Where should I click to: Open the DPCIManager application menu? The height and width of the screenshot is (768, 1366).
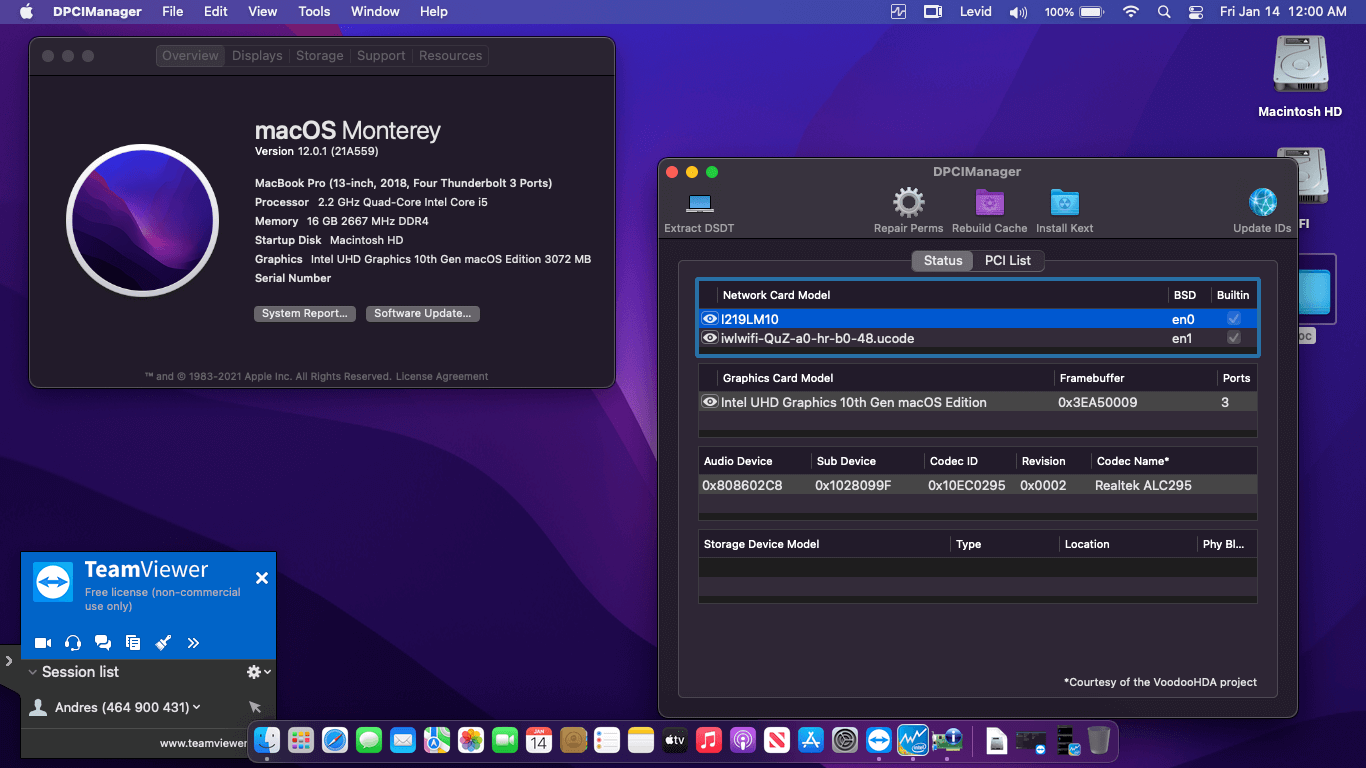[x=97, y=12]
